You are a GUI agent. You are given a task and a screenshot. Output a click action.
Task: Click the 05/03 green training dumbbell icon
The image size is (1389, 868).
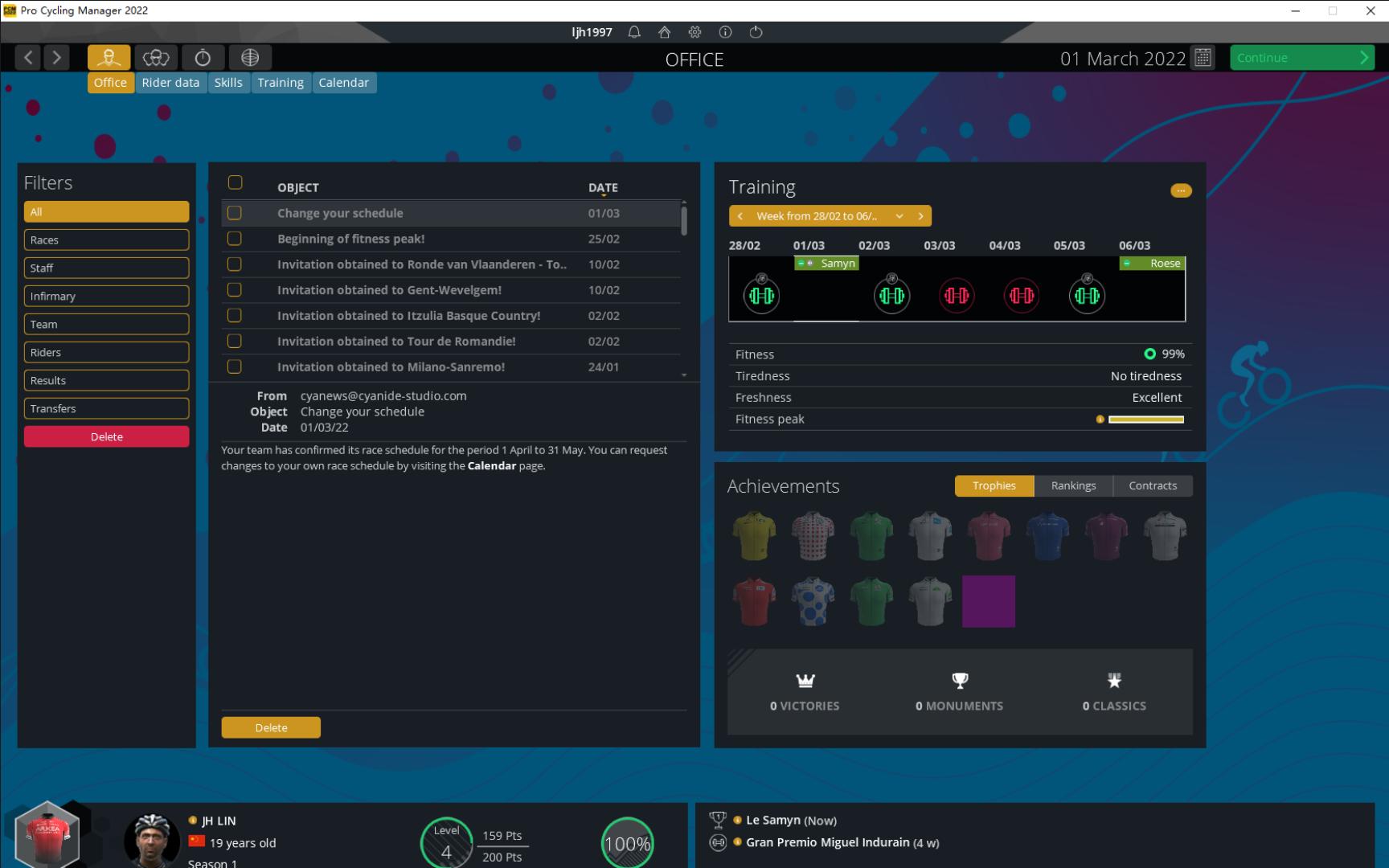point(1087,295)
